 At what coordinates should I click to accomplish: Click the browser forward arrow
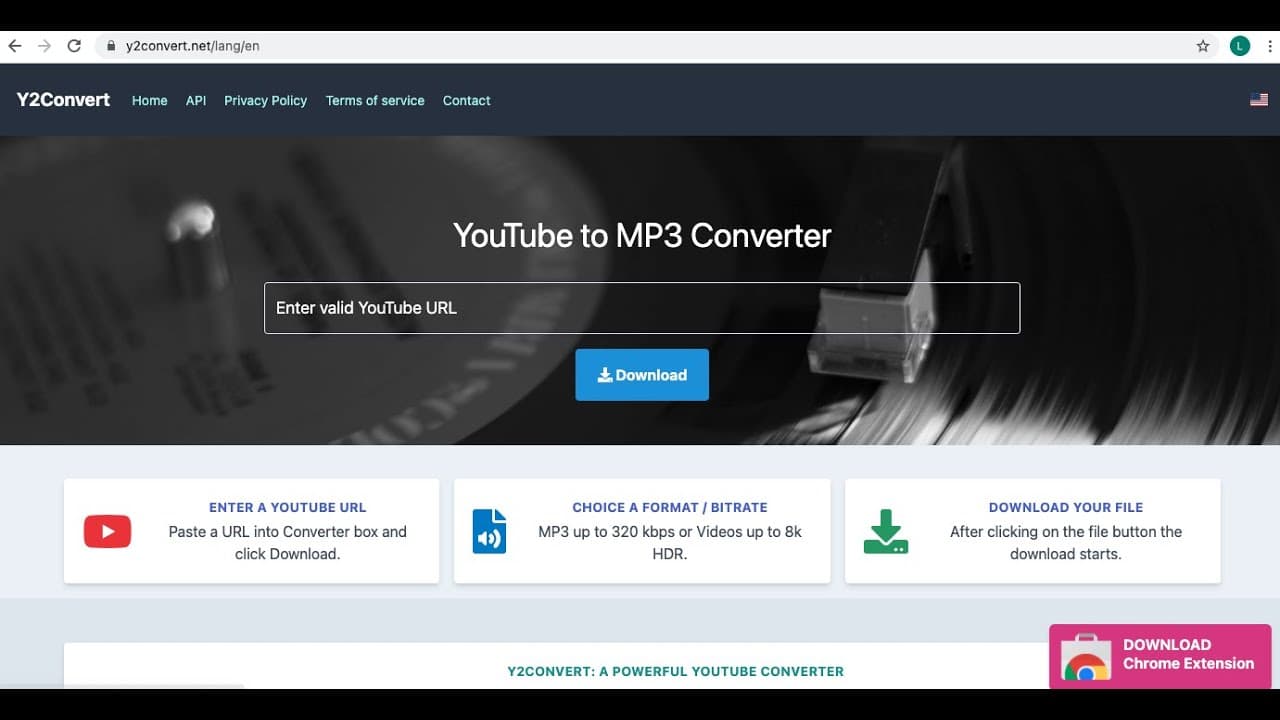click(x=44, y=46)
